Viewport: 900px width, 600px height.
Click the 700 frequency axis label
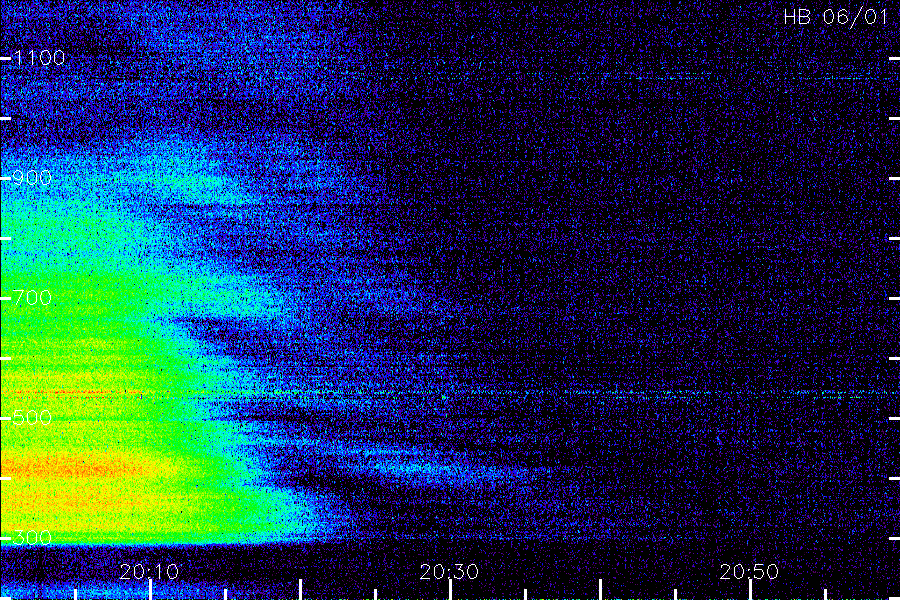tap(32, 298)
